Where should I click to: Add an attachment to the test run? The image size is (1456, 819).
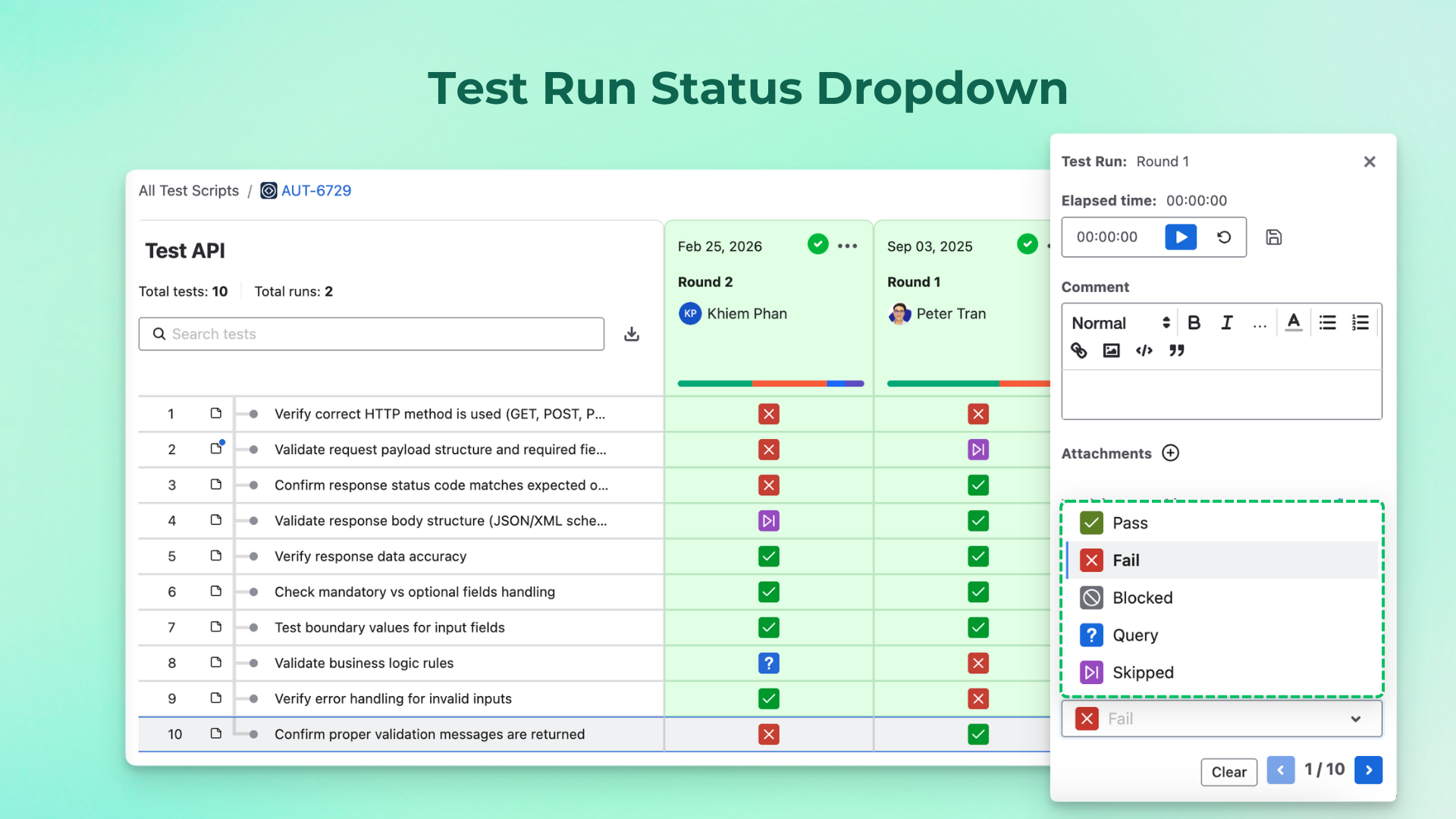tap(1170, 453)
